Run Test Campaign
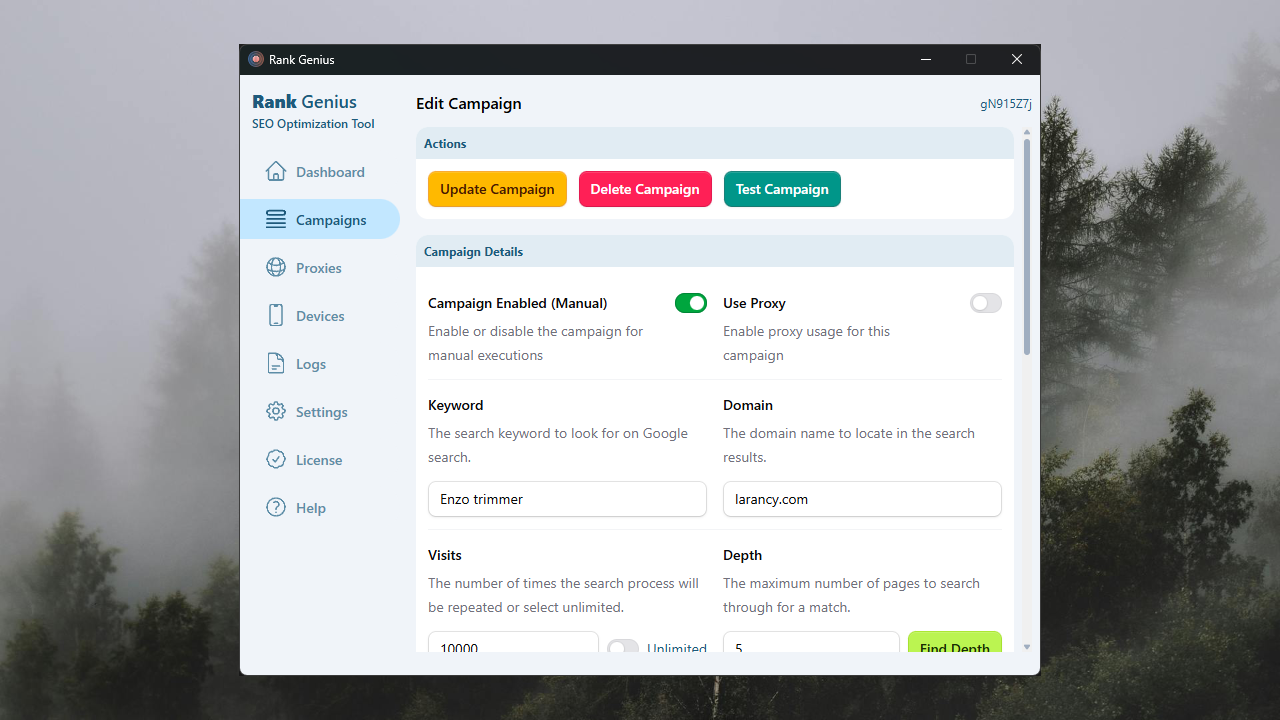This screenshot has width=1280, height=720. click(x=782, y=189)
